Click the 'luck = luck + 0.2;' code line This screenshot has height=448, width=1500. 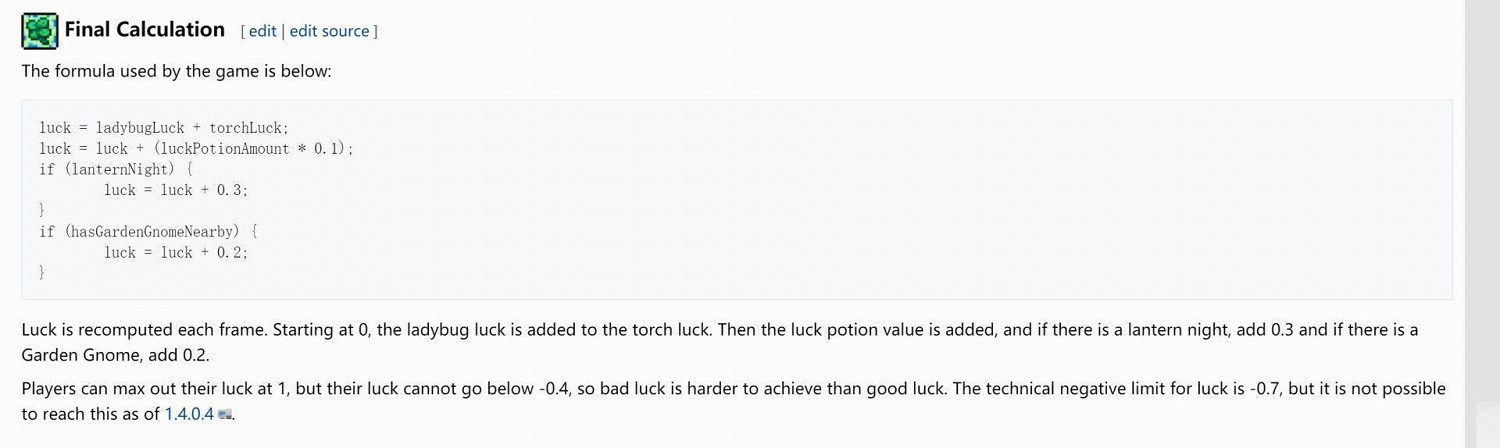pos(176,252)
